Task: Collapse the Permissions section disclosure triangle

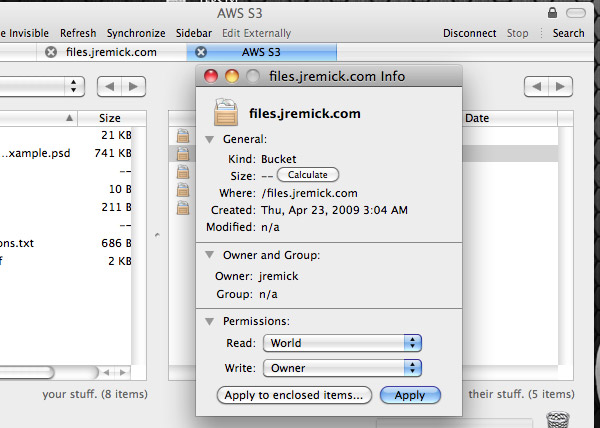Action: pyautogui.click(x=209, y=321)
